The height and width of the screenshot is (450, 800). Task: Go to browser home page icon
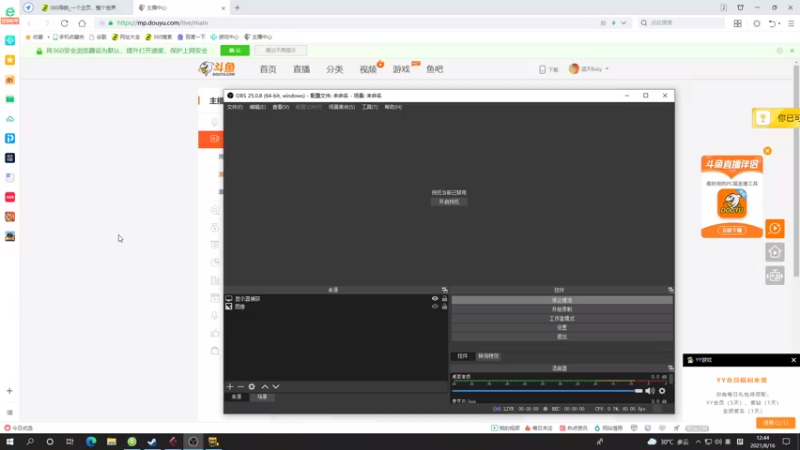[82, 23]
